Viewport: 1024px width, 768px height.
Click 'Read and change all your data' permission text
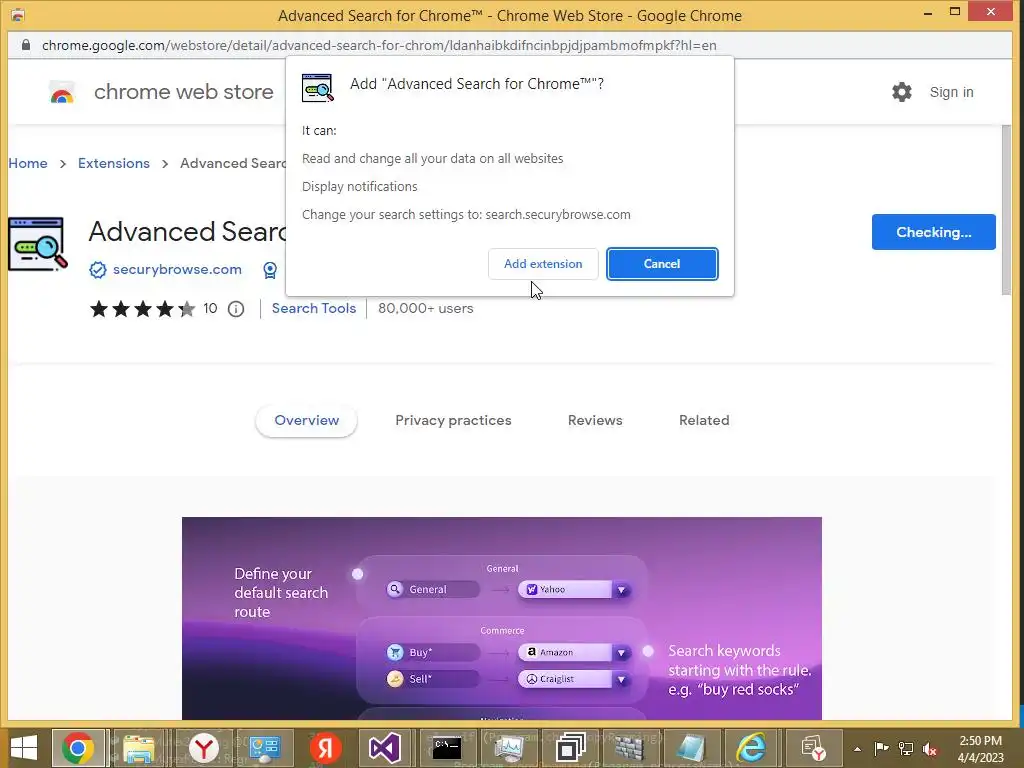coord(432,159)
